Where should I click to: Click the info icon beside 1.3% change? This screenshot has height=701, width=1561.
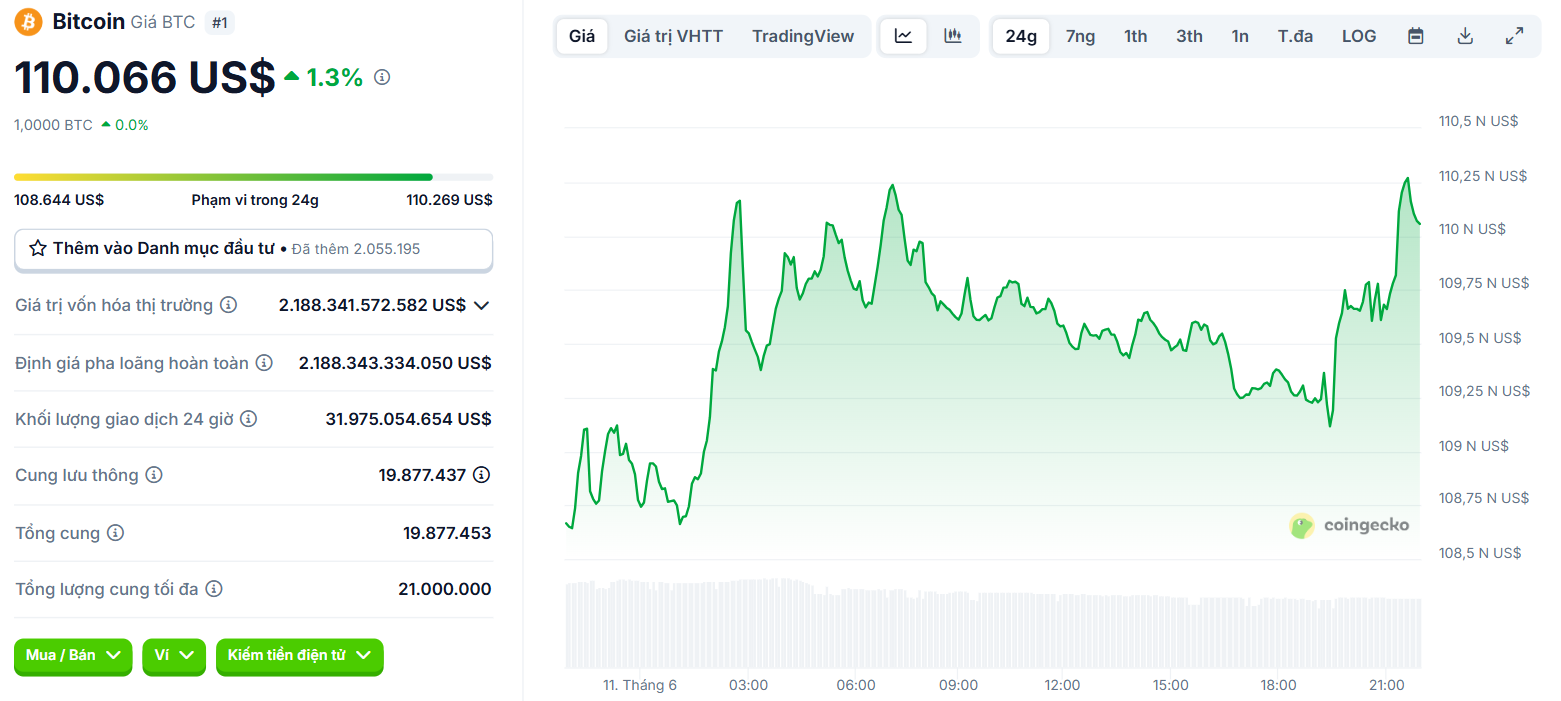[382, 77]
